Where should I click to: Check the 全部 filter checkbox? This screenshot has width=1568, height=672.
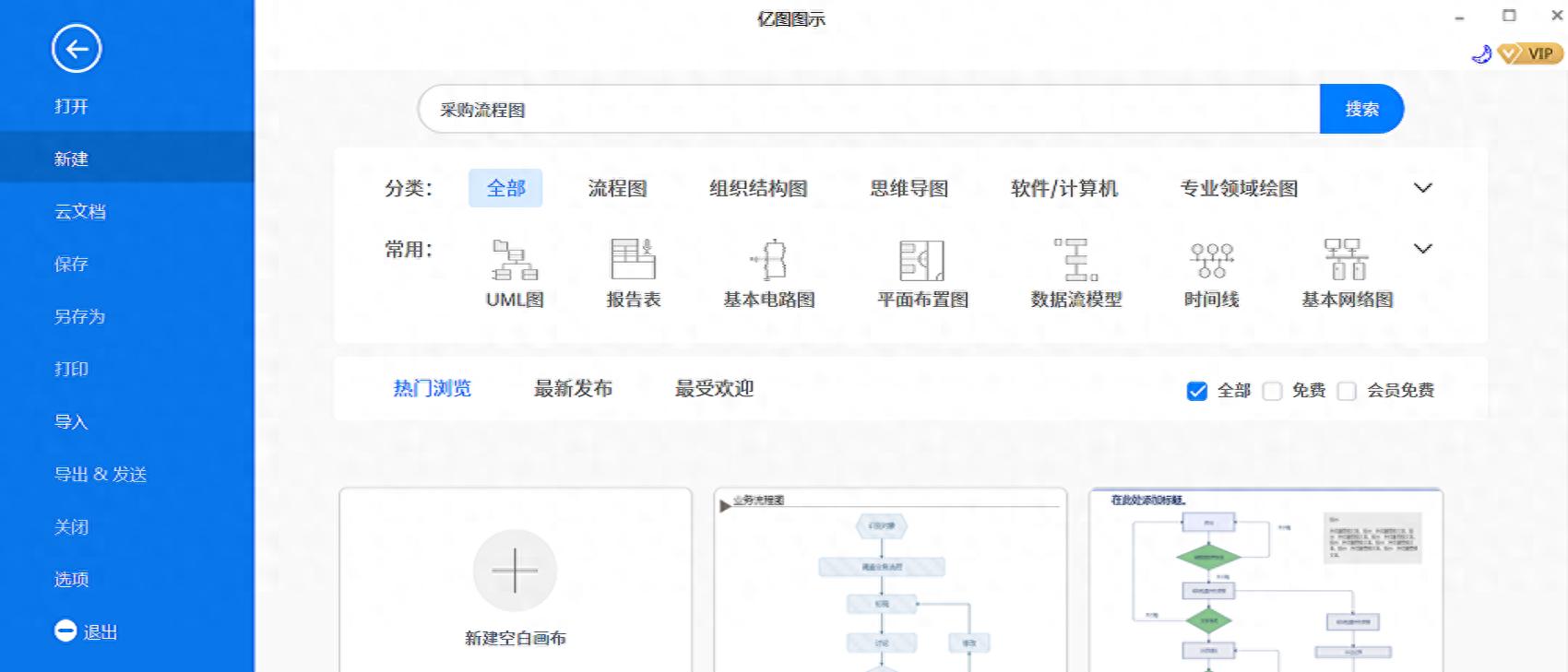click(x=1197, y=391)
